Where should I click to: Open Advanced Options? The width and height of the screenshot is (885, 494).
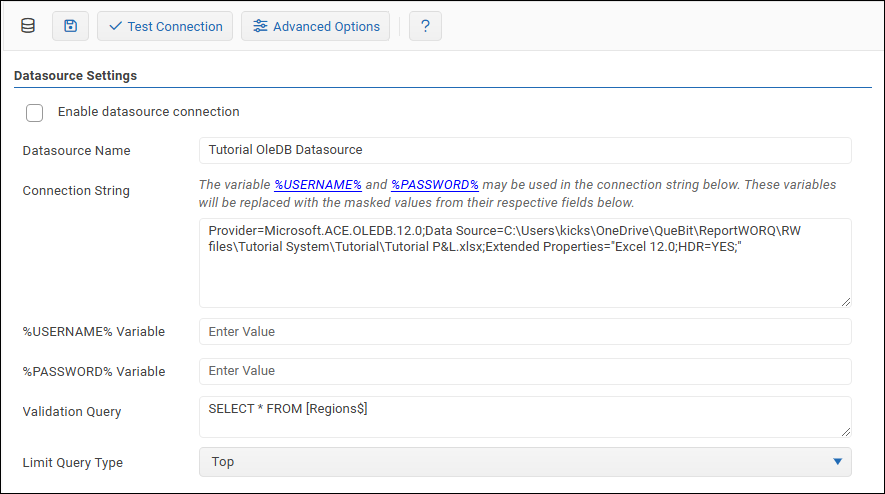click(x=316, y=26)
